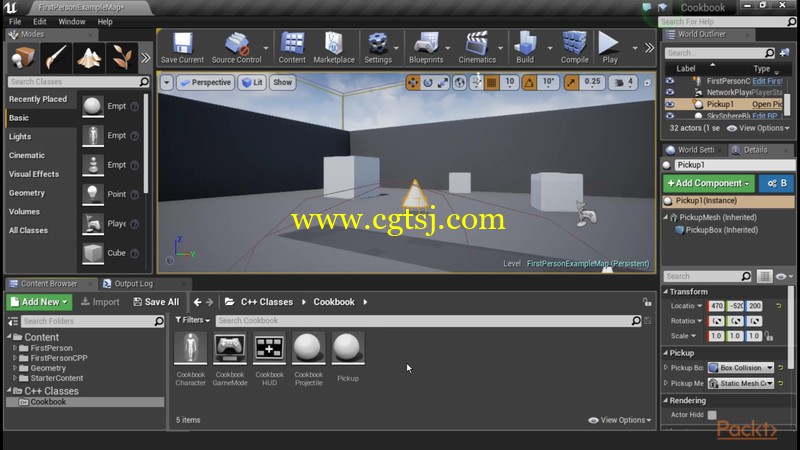Click the Save All button

[156, 302]
